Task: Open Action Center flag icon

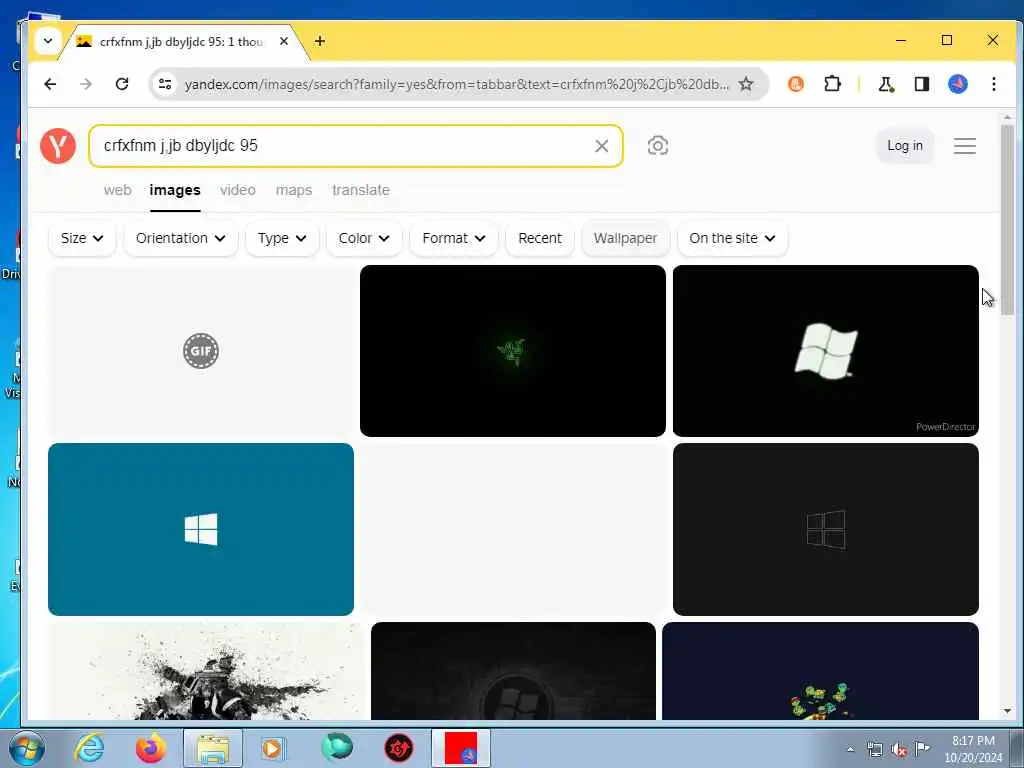Action: click(922, 749)
